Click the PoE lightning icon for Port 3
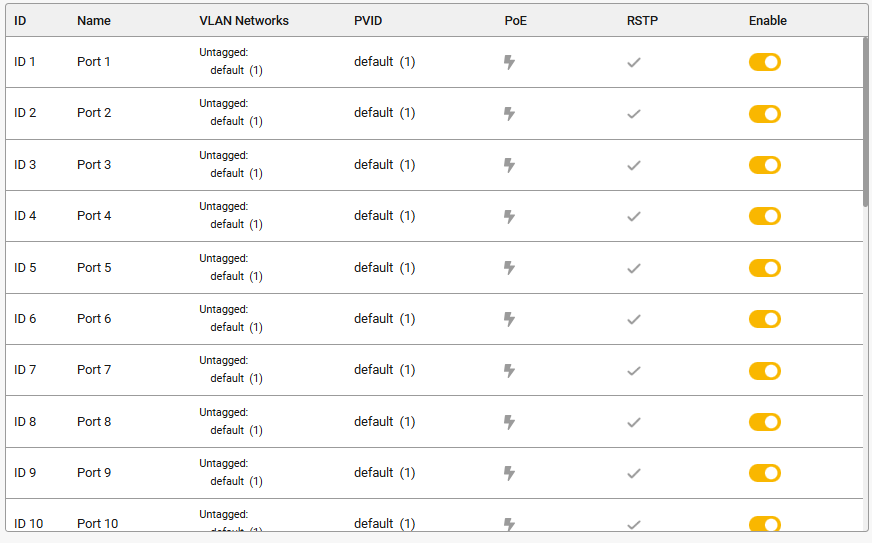The width and height of the screenshot is (872, 551). click(509, 165)
